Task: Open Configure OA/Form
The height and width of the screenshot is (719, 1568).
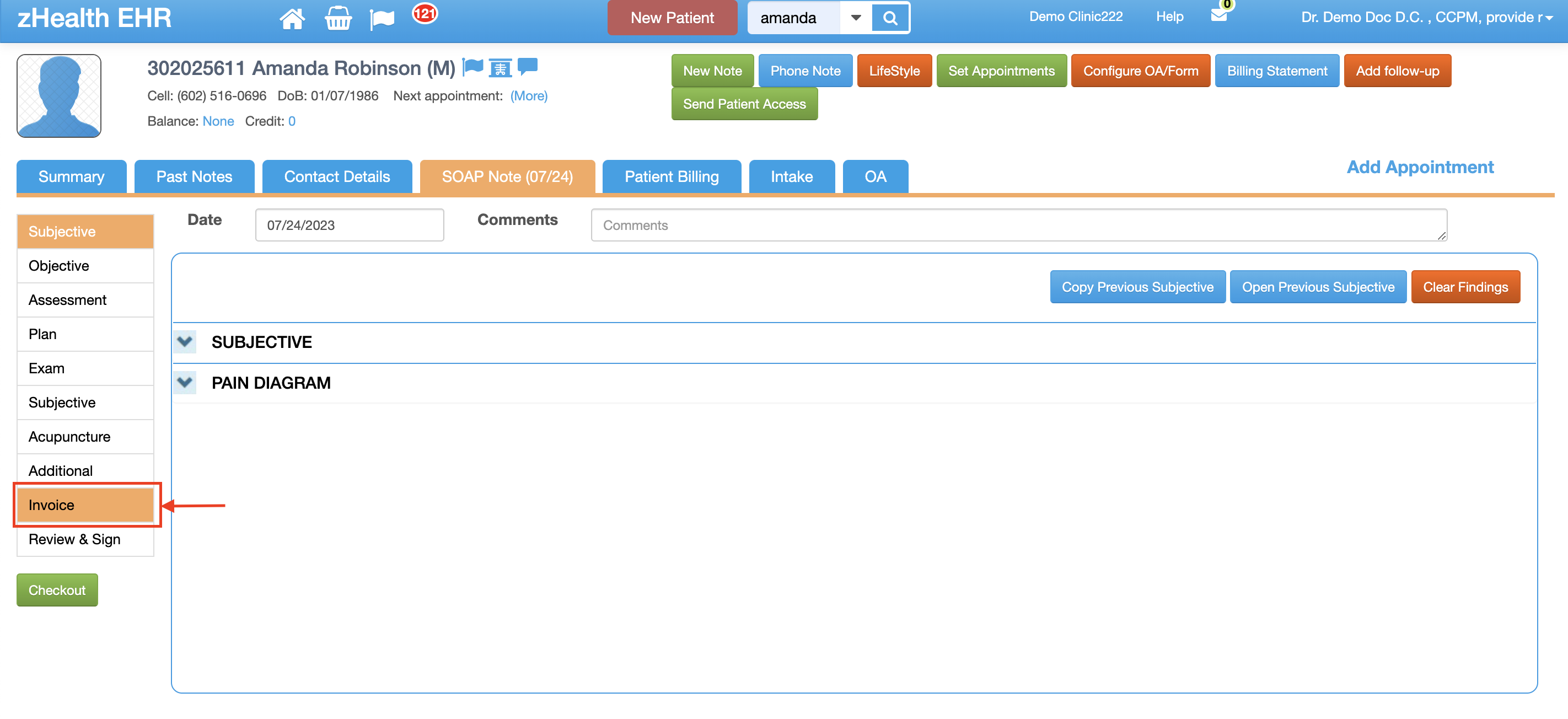Action: pos(1141,71)
